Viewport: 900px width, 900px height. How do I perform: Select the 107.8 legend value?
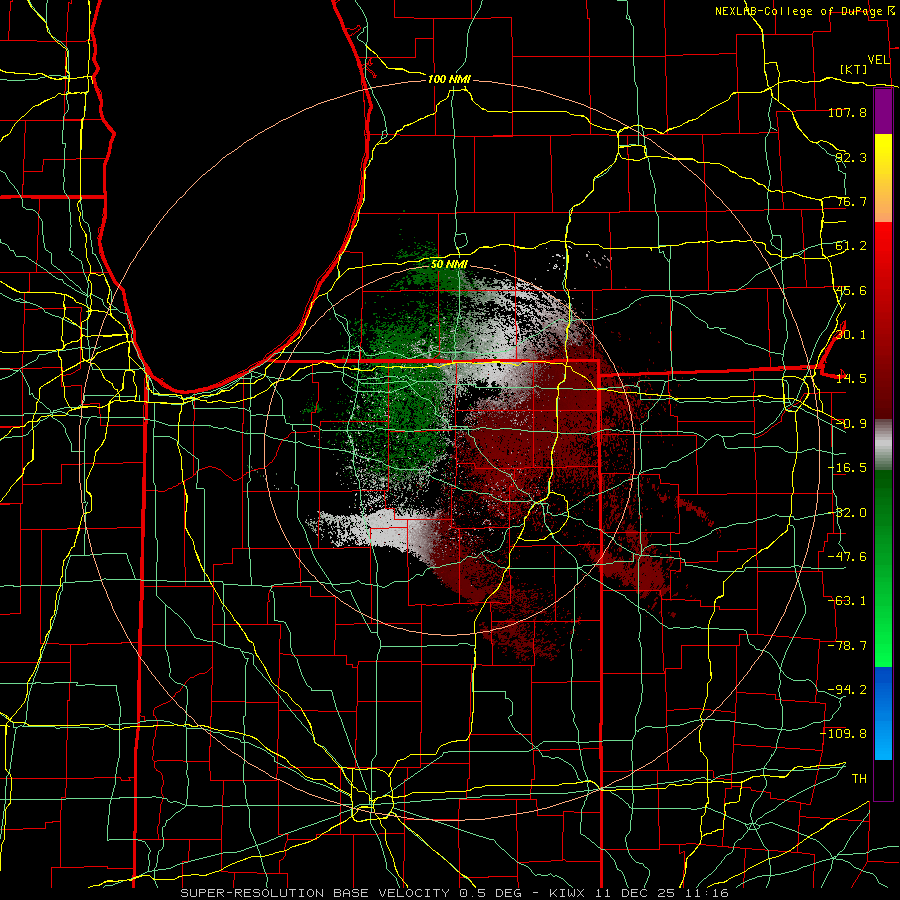[847, 112]
